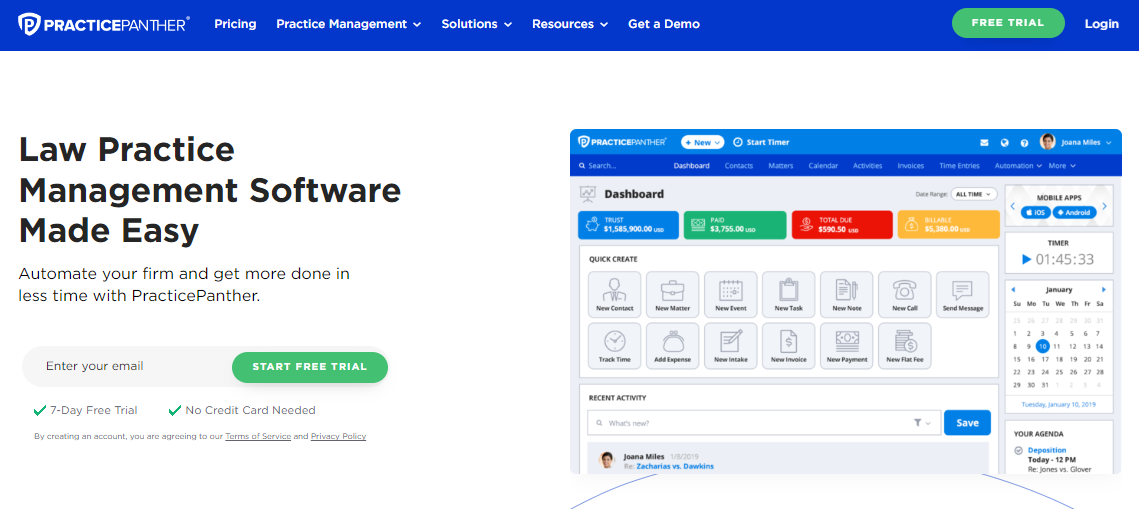Expand the Solutions navigation menu
1139x509 pixels.
click(477, 24)
